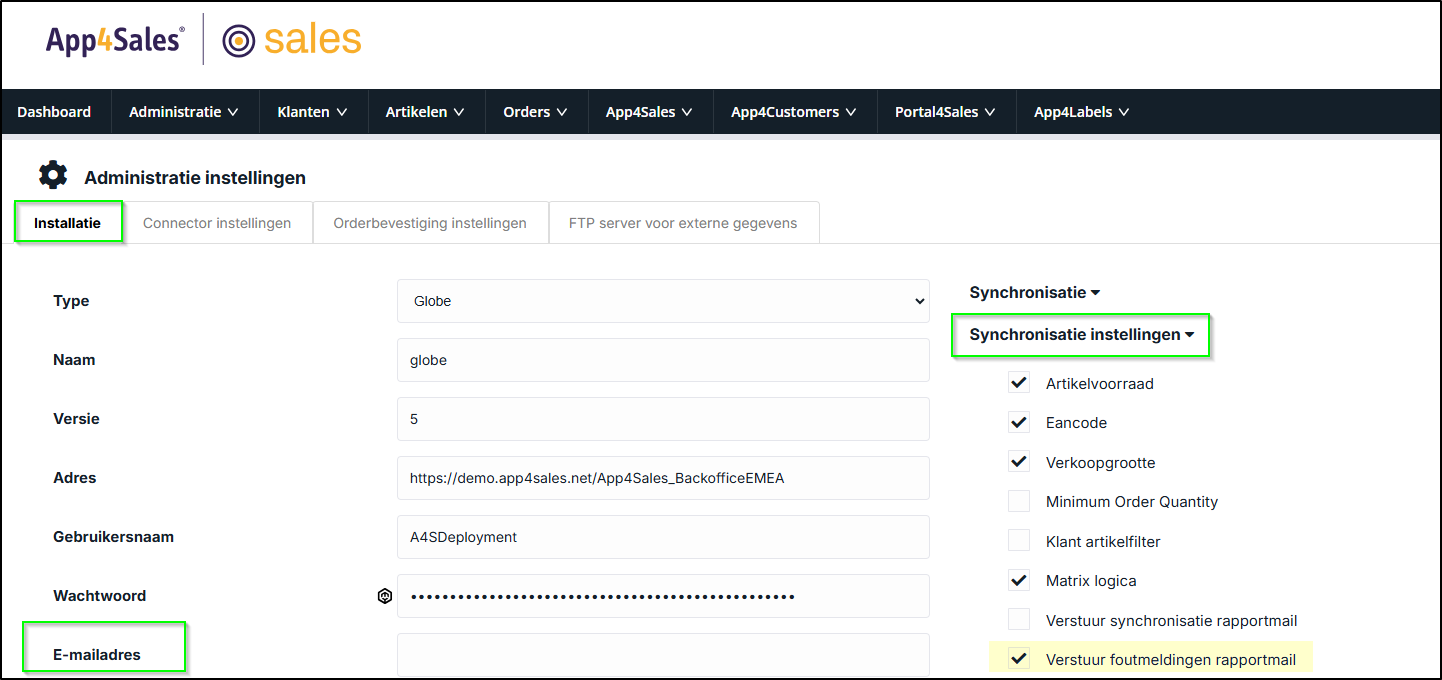1442x680 pixels.
Task: Click the Wachtwoord password field
Action: point(663,596)
